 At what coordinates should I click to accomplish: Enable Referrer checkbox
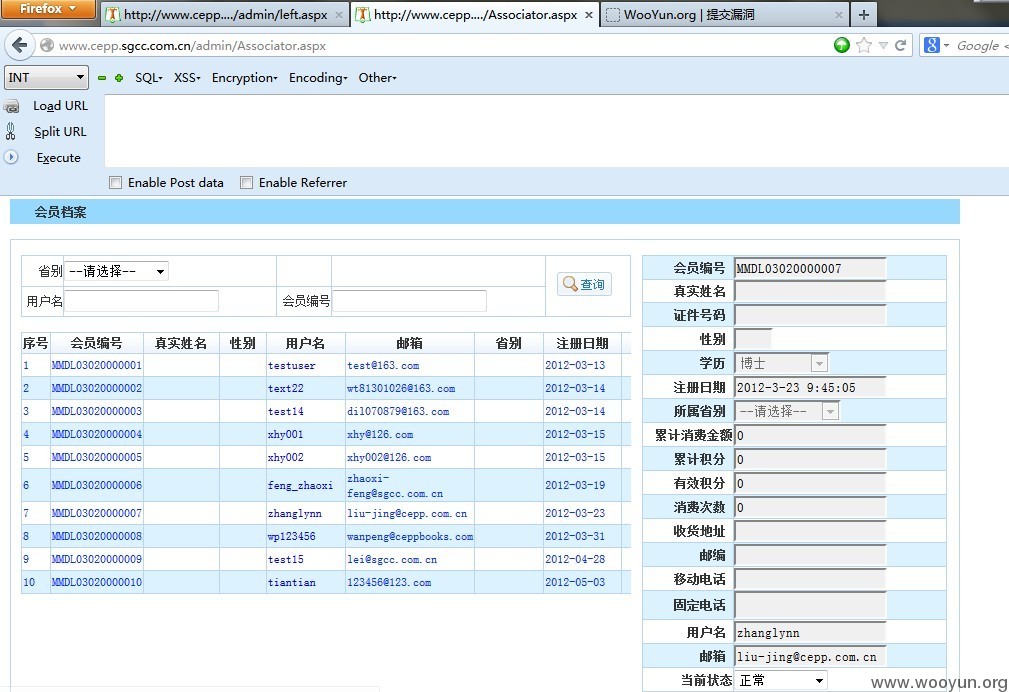coord(246,183)
